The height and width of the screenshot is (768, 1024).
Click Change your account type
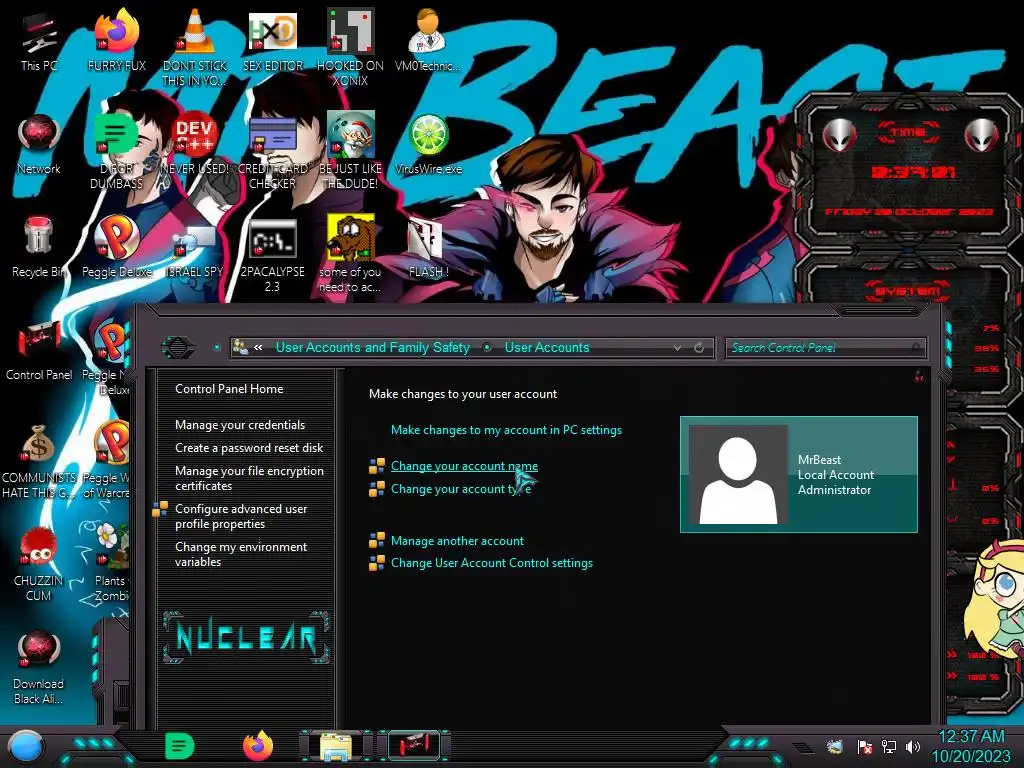461,488
